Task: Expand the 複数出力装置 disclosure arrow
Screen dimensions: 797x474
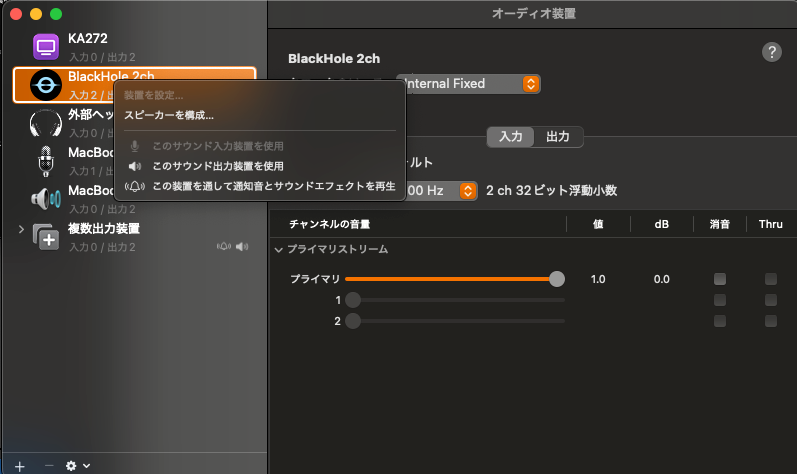Action: tap(21, 229)
